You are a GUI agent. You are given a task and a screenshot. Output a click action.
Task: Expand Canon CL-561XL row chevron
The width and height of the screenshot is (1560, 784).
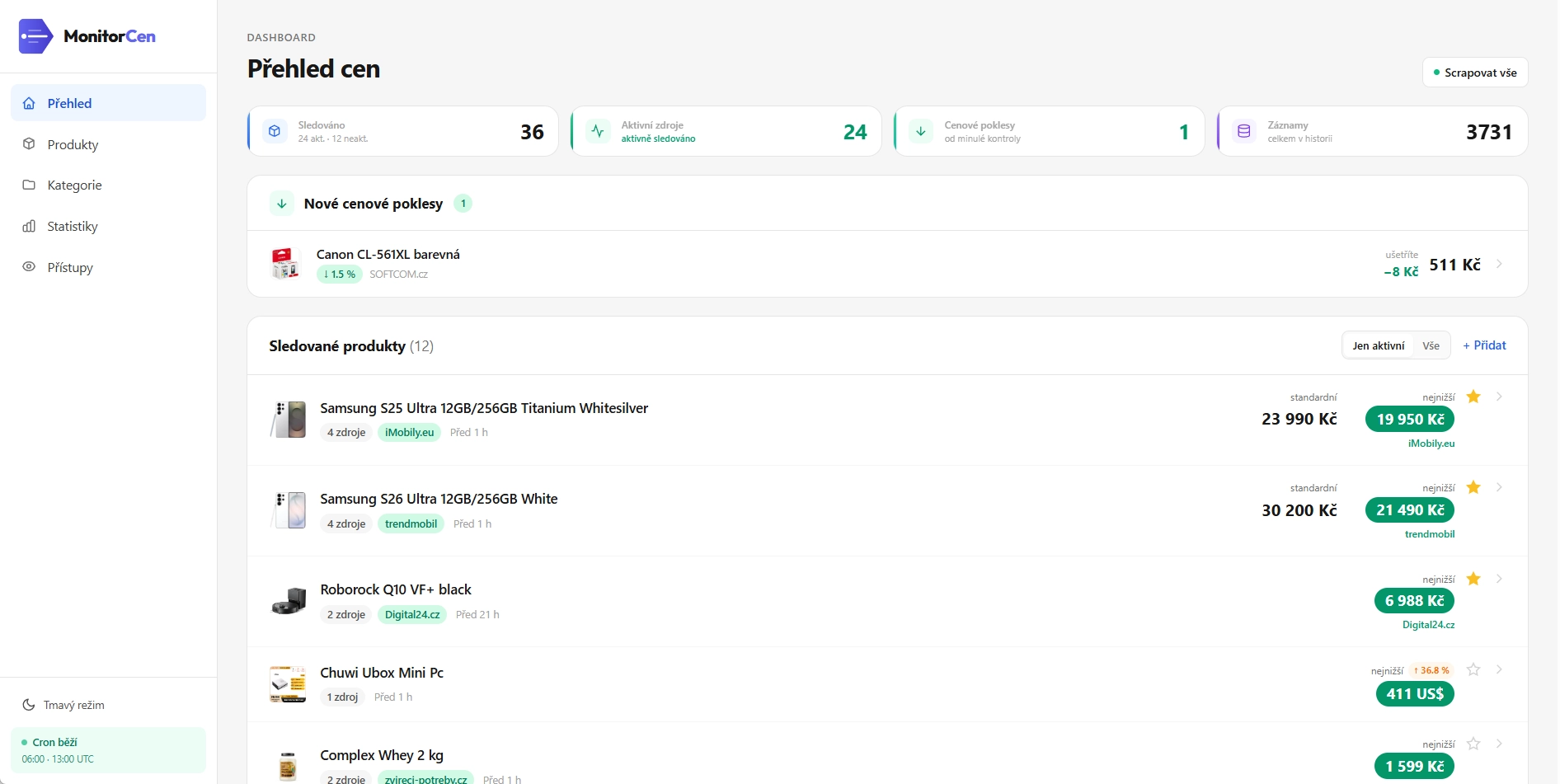point(1499,264)
